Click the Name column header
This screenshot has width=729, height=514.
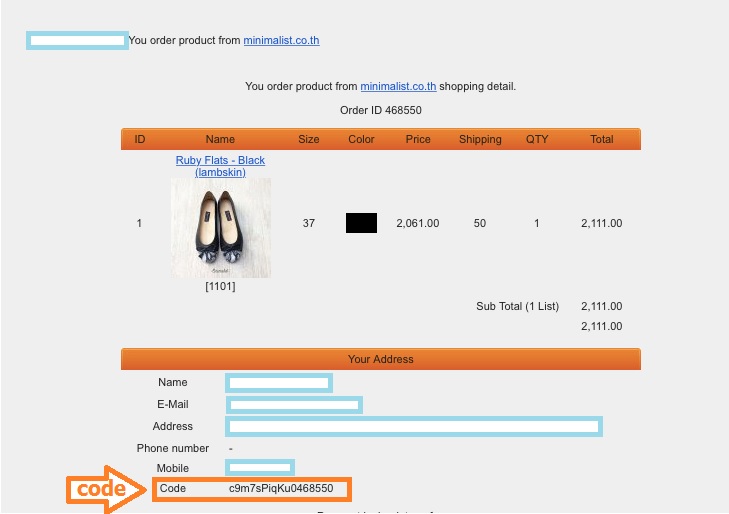click(x=220, y=139)
